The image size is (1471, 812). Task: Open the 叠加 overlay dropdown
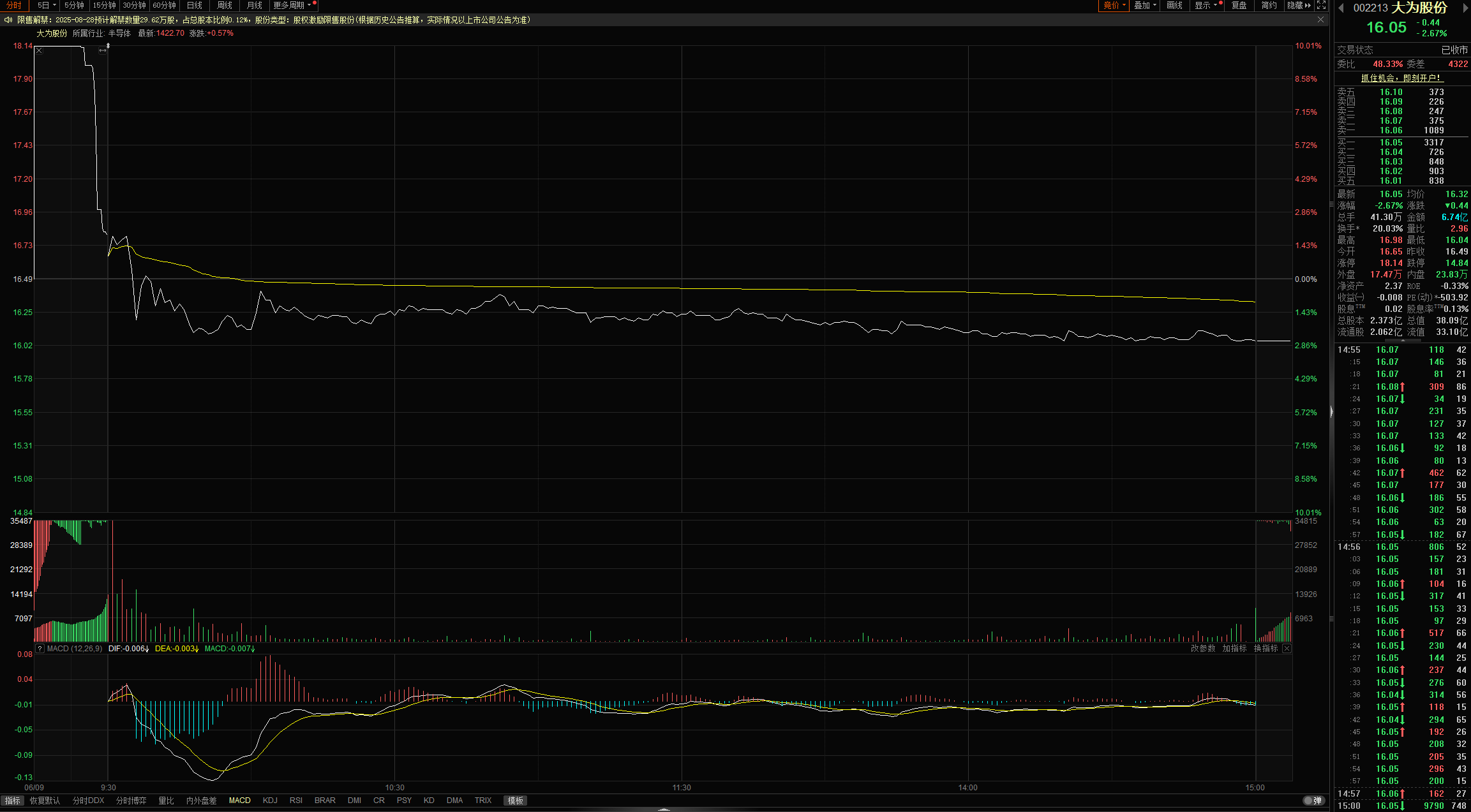(1145, 5)
